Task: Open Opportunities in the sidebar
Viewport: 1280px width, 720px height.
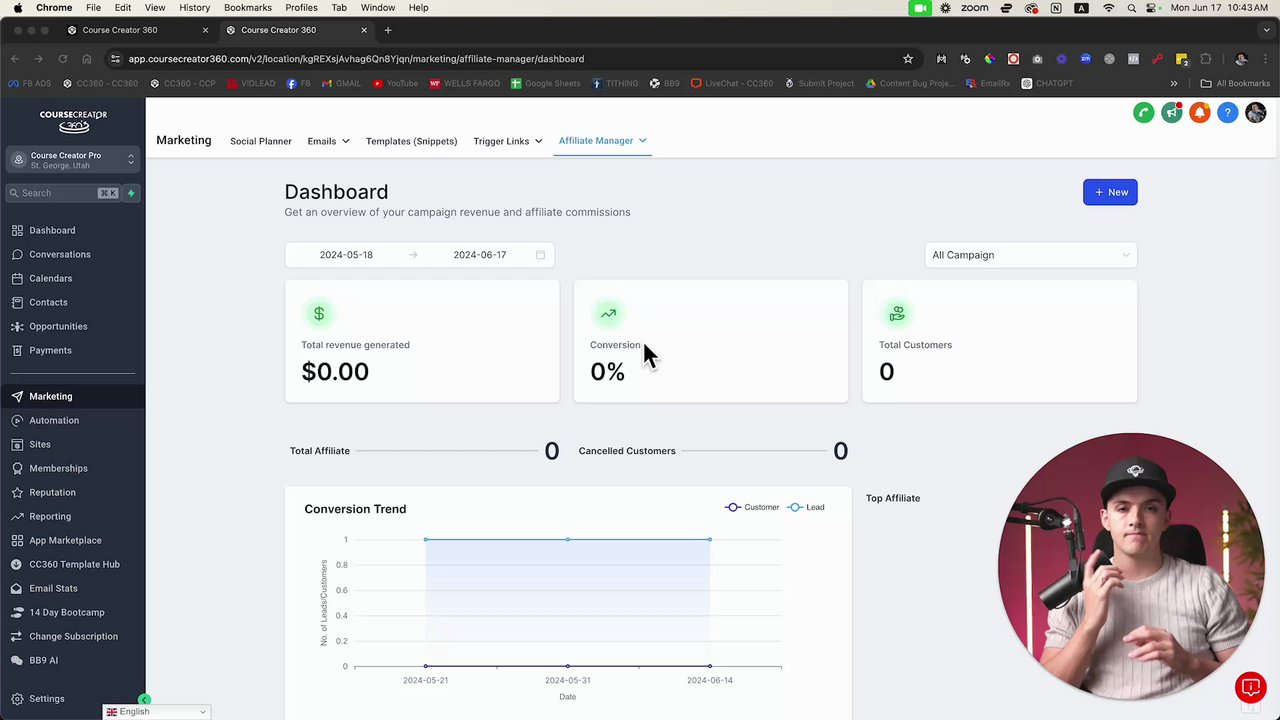Action: [x=58, y=326]
